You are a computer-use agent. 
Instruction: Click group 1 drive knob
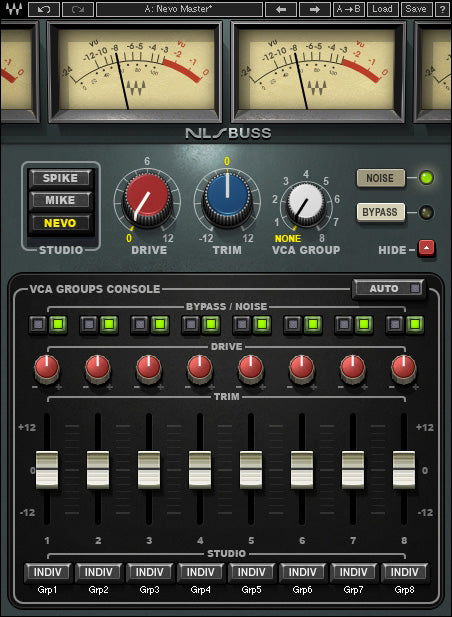47,369
